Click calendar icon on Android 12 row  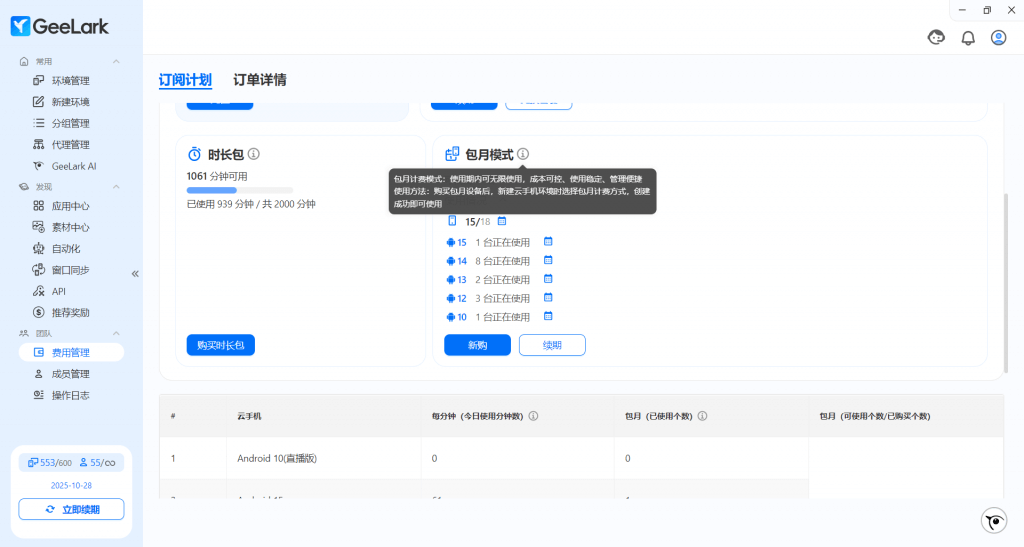(548, 298)
